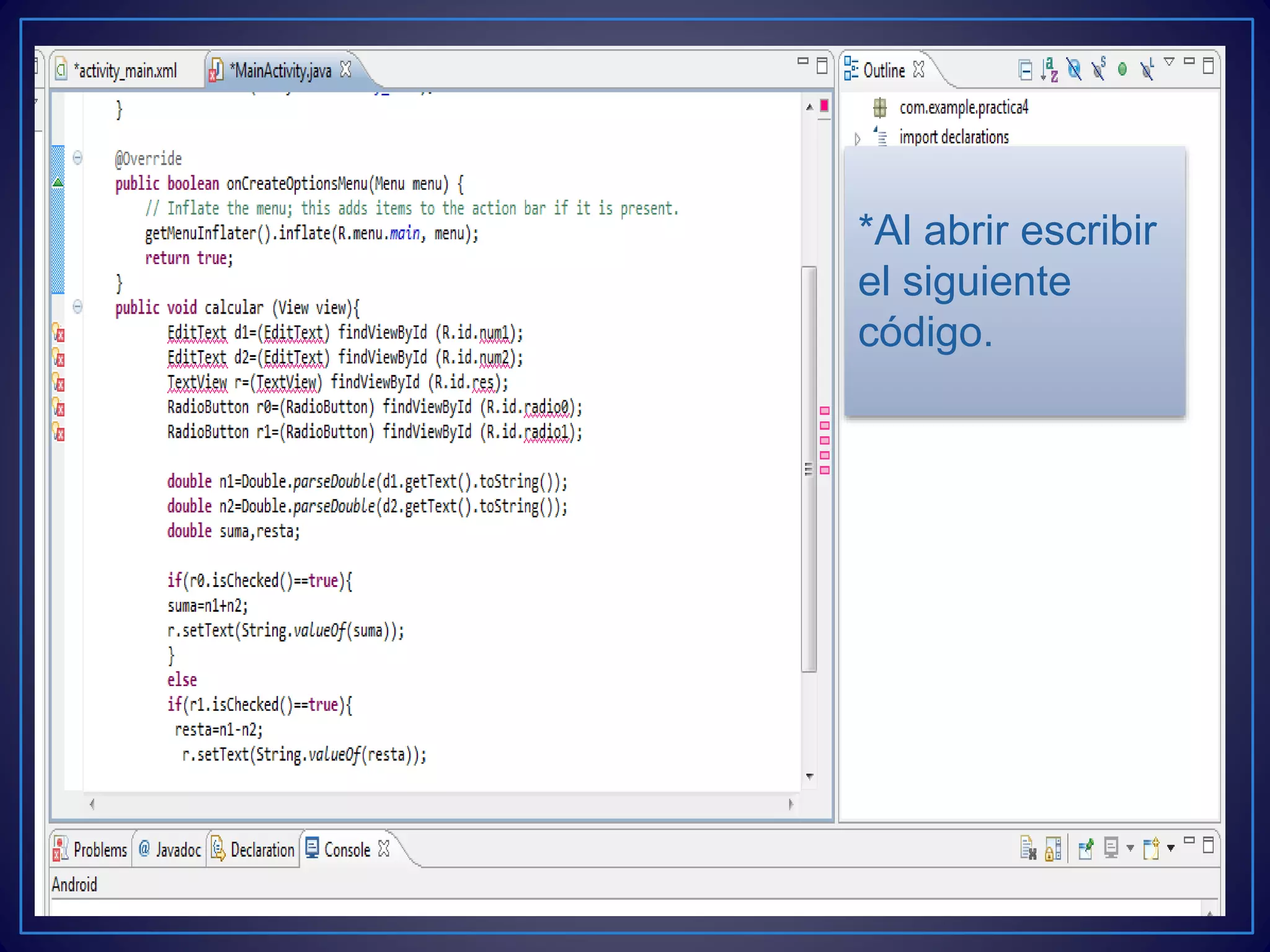
Task: Select the Outline tab
Action: [884, 70]
